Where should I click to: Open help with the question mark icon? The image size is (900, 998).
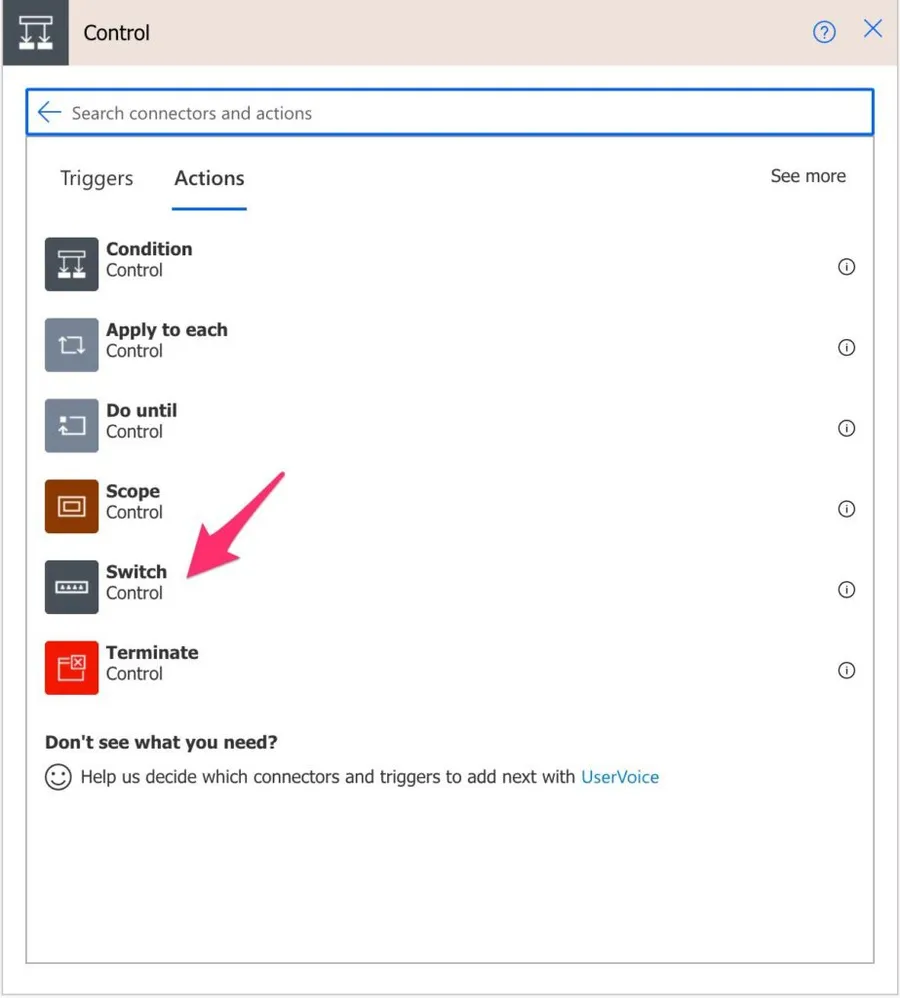tap(824, 33)
